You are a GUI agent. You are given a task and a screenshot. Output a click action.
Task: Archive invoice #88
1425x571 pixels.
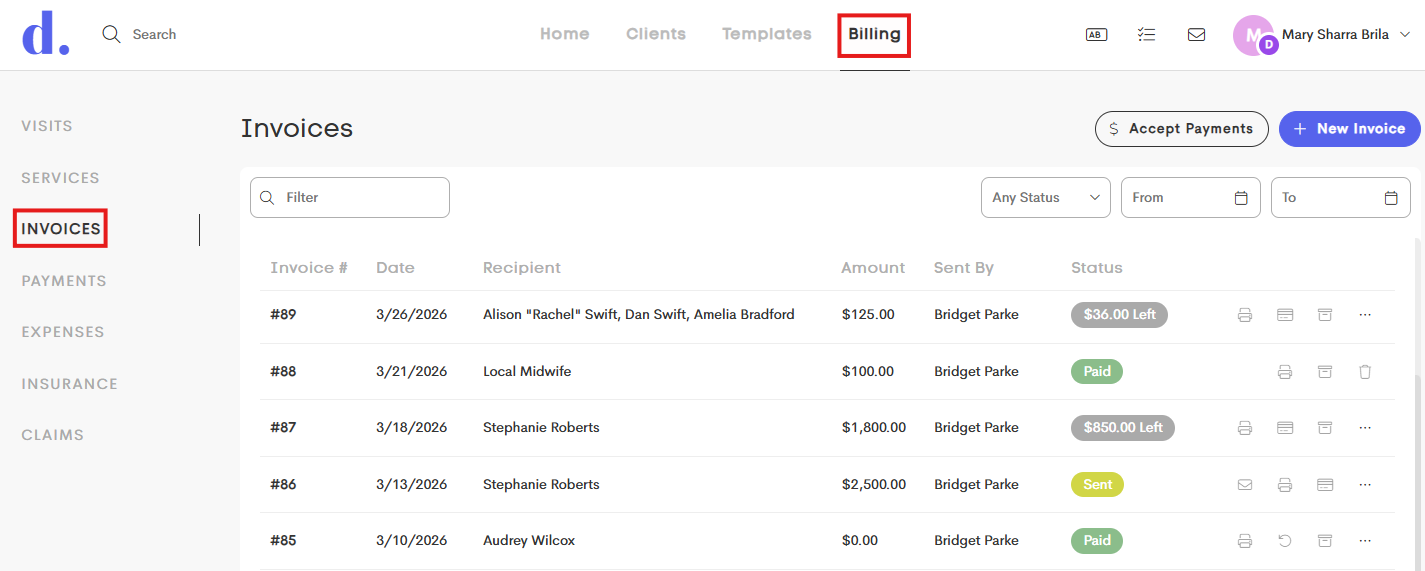[x=1325, y=372]
